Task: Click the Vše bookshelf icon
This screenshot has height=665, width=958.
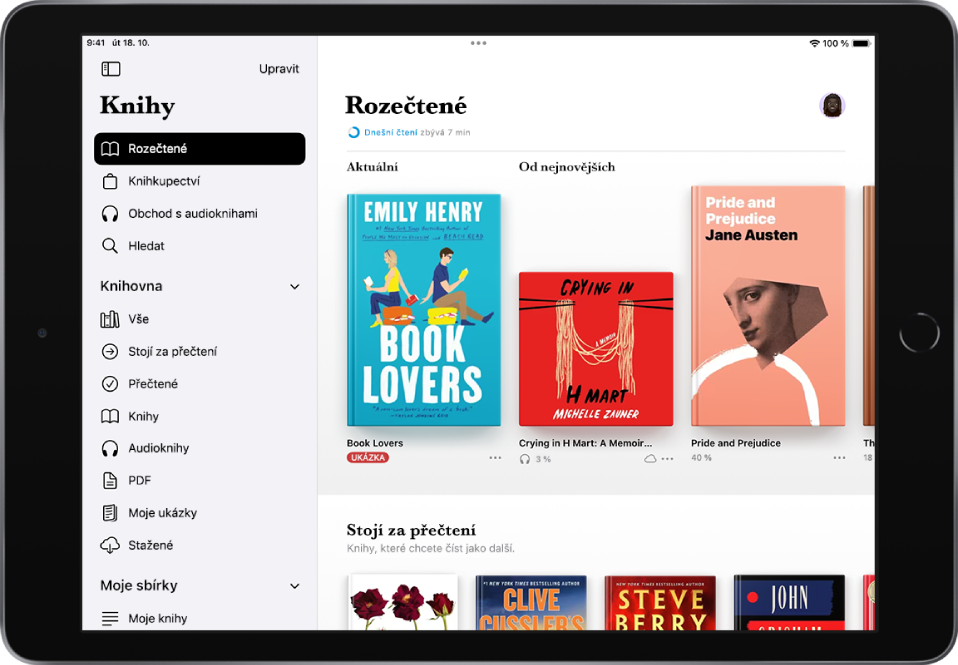Action: tap(110, 319)
